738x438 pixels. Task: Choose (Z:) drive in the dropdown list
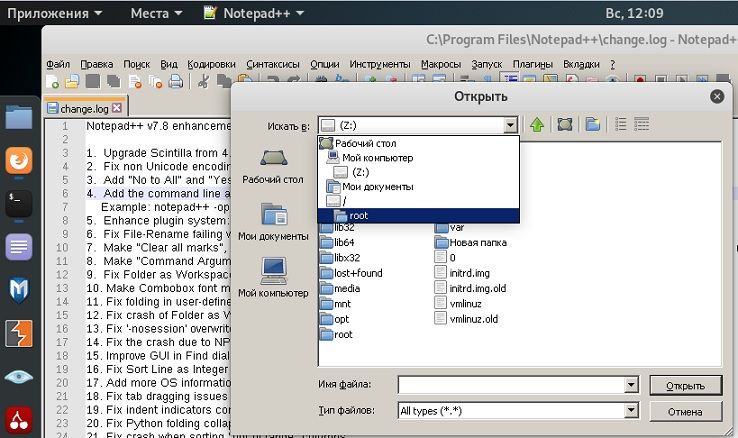419,172
